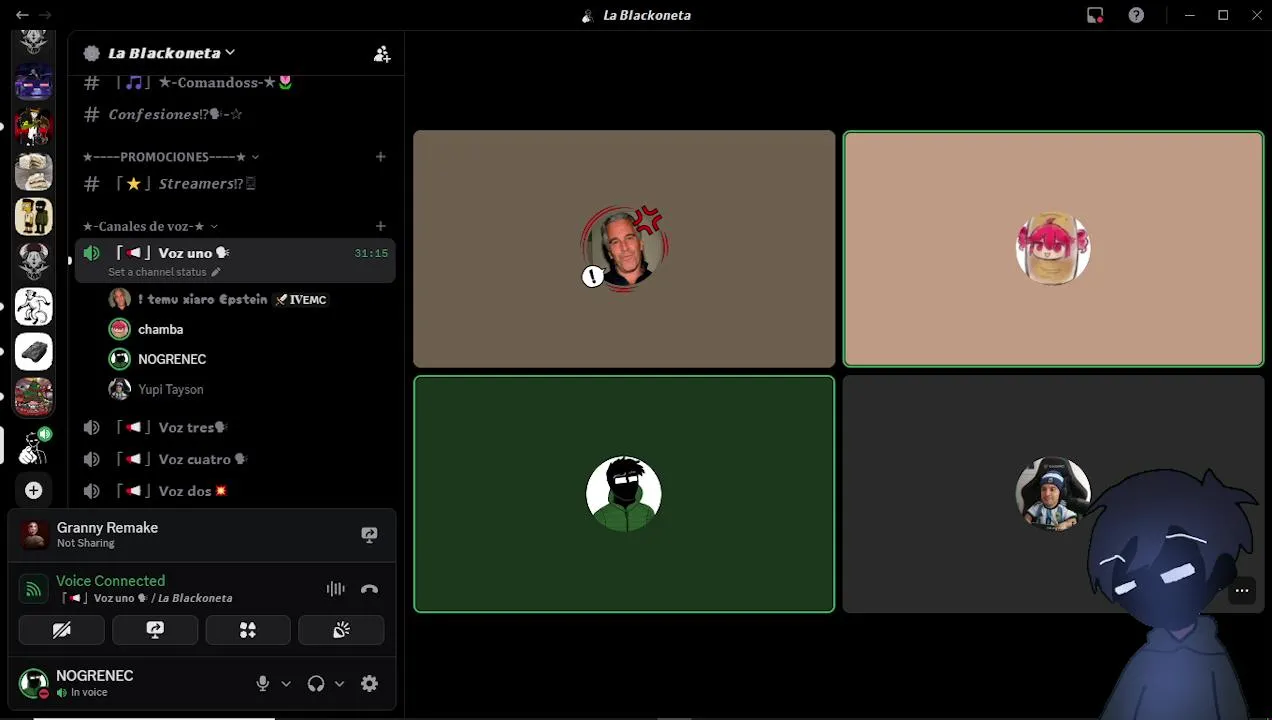Go forward with the arrow icon
The height and width of the screenshot is (720, 1272).
click(45, 15)
